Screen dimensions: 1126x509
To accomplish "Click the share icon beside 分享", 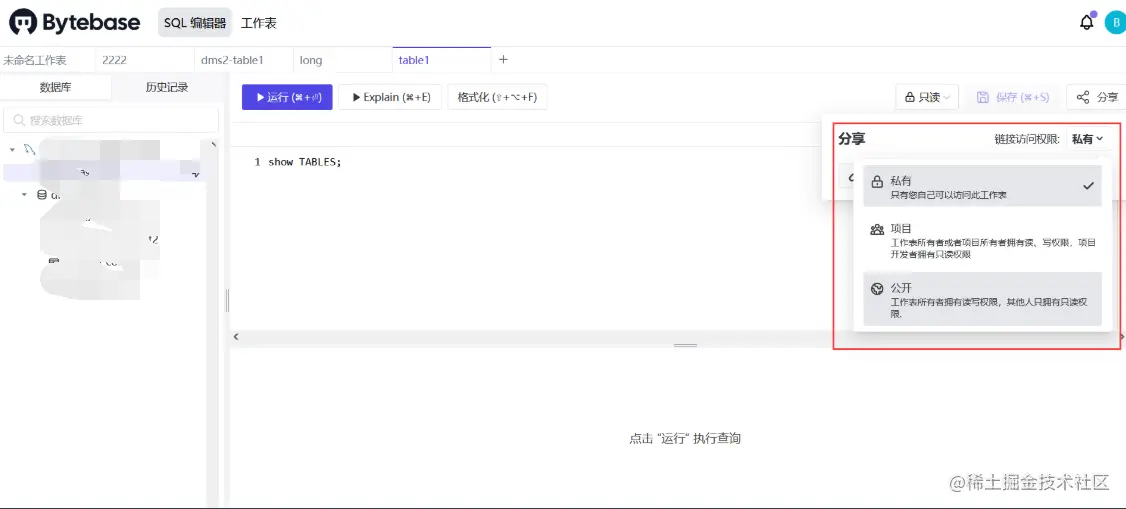I will pyautogui.click(x=1083, y=97).
